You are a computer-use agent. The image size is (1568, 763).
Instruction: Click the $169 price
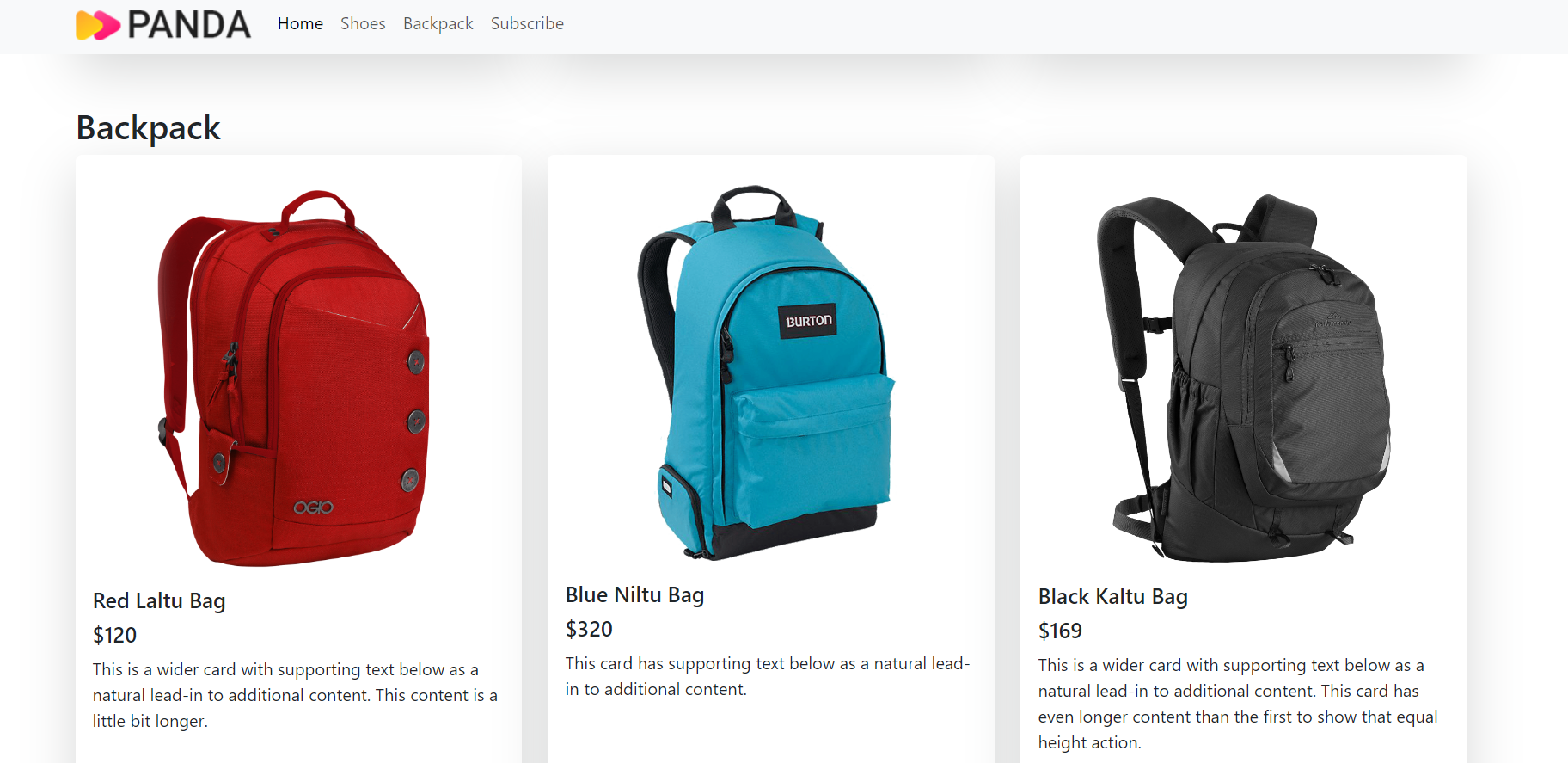coord(1060,631)
